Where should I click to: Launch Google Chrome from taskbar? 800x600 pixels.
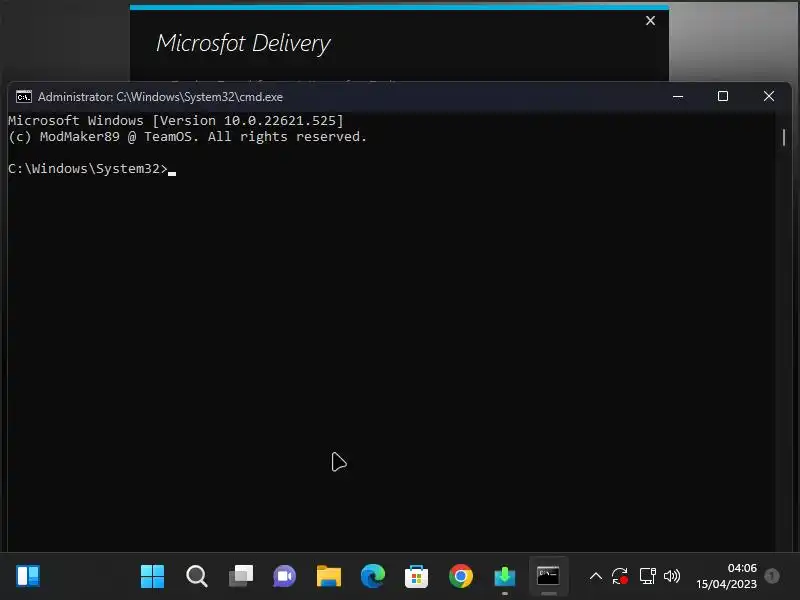point(461,576)
